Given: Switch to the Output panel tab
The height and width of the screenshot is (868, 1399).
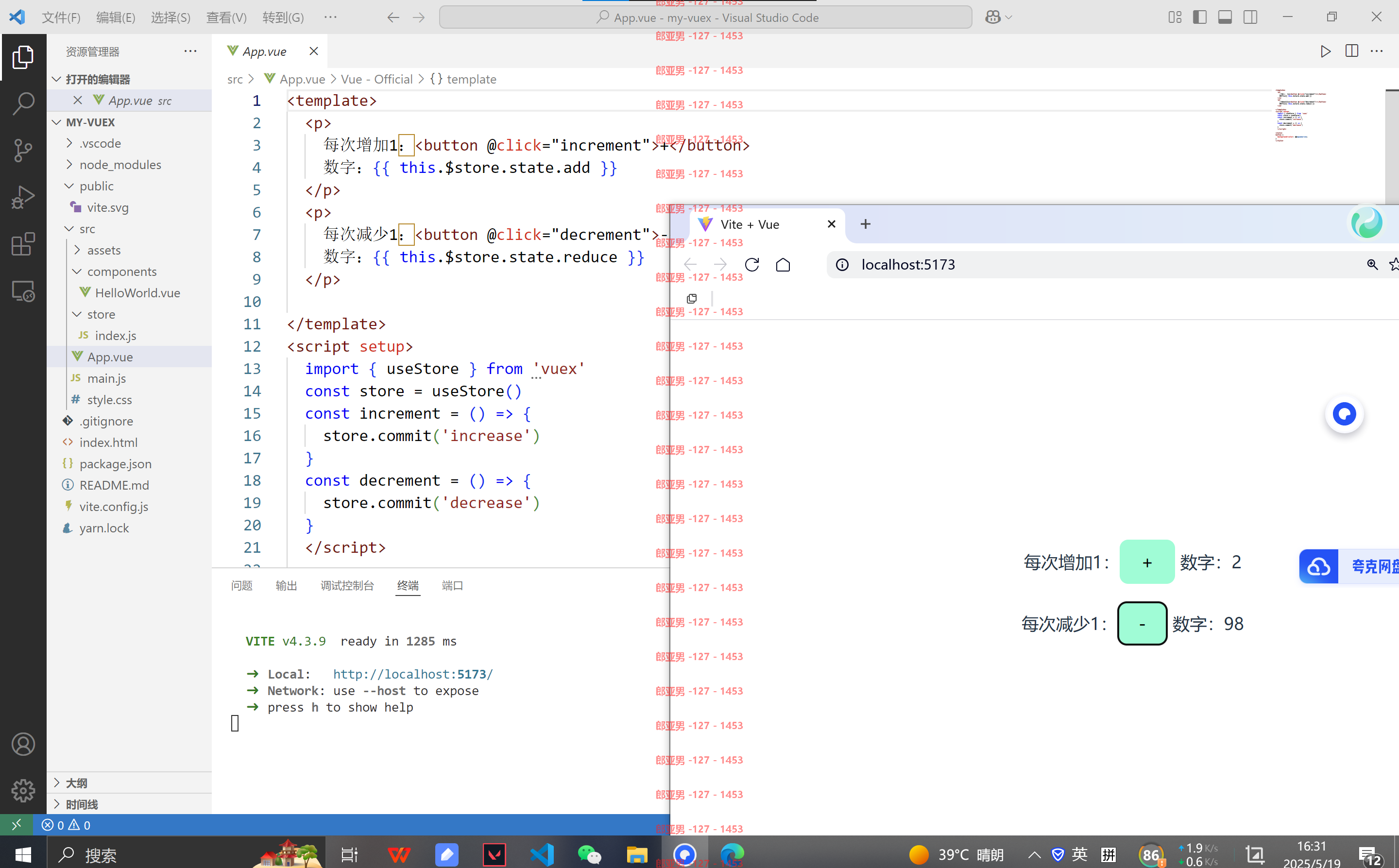Looking at the screenshot, I should [x=286, y=586].
